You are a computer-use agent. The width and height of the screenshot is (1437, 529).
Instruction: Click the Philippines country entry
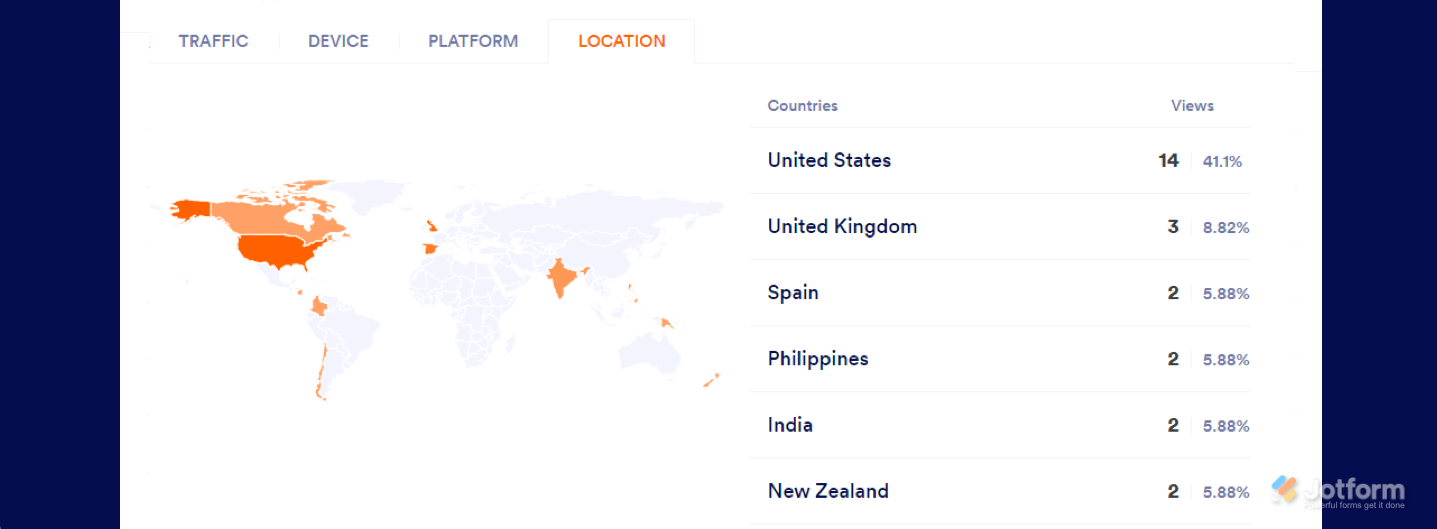click(x=818, y=358)
